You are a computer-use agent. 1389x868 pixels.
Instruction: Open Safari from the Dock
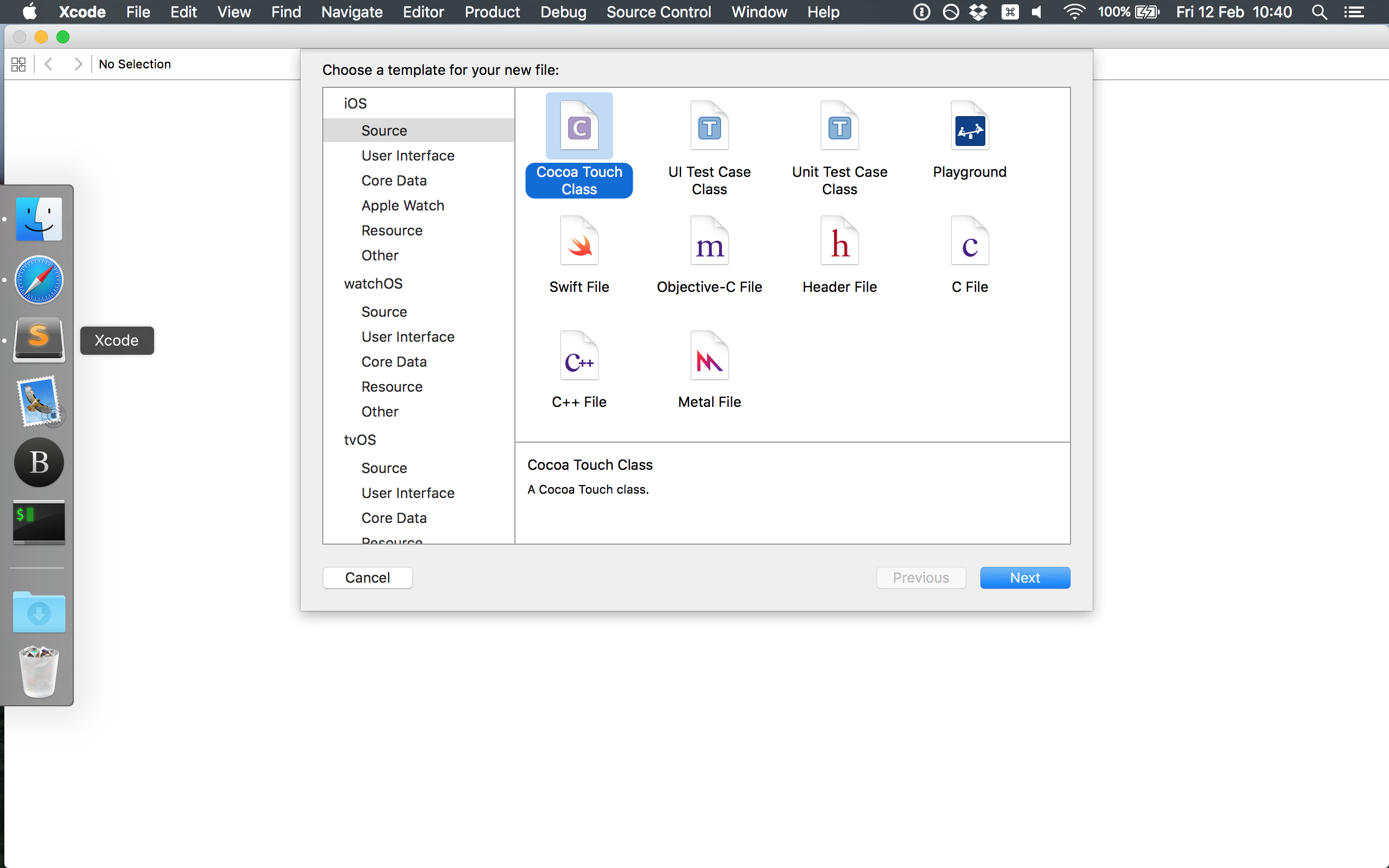[38, 279]
